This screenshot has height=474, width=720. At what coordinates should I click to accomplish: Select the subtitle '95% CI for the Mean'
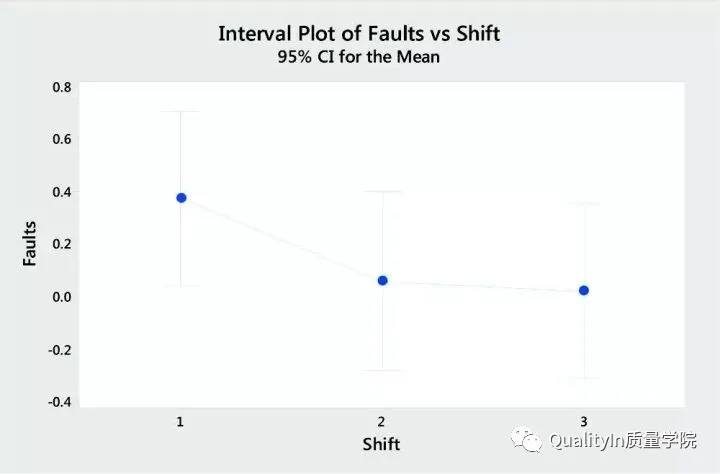(x=359, y=58)
